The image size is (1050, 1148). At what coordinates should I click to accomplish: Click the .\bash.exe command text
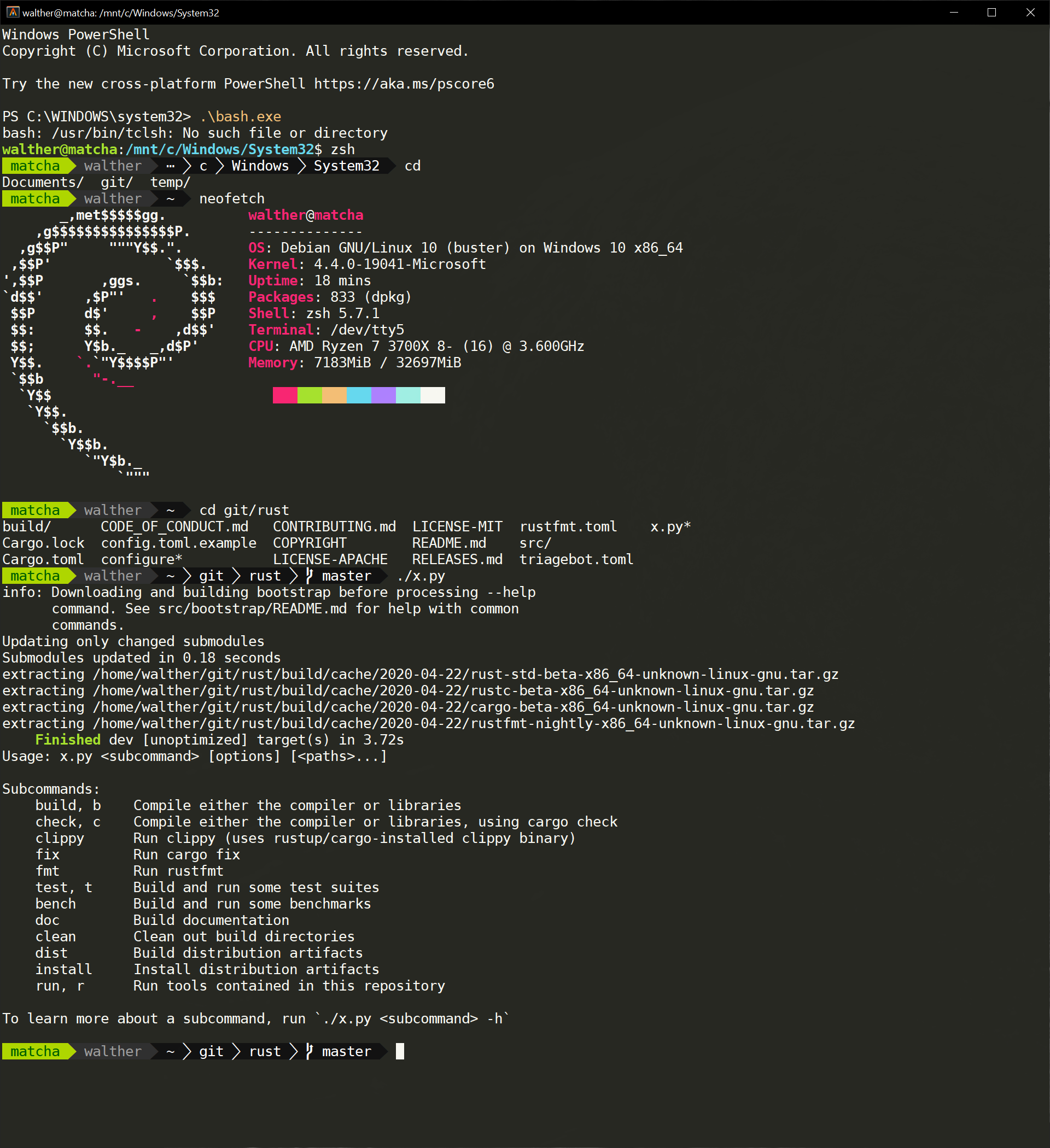(x=240, y=116)
